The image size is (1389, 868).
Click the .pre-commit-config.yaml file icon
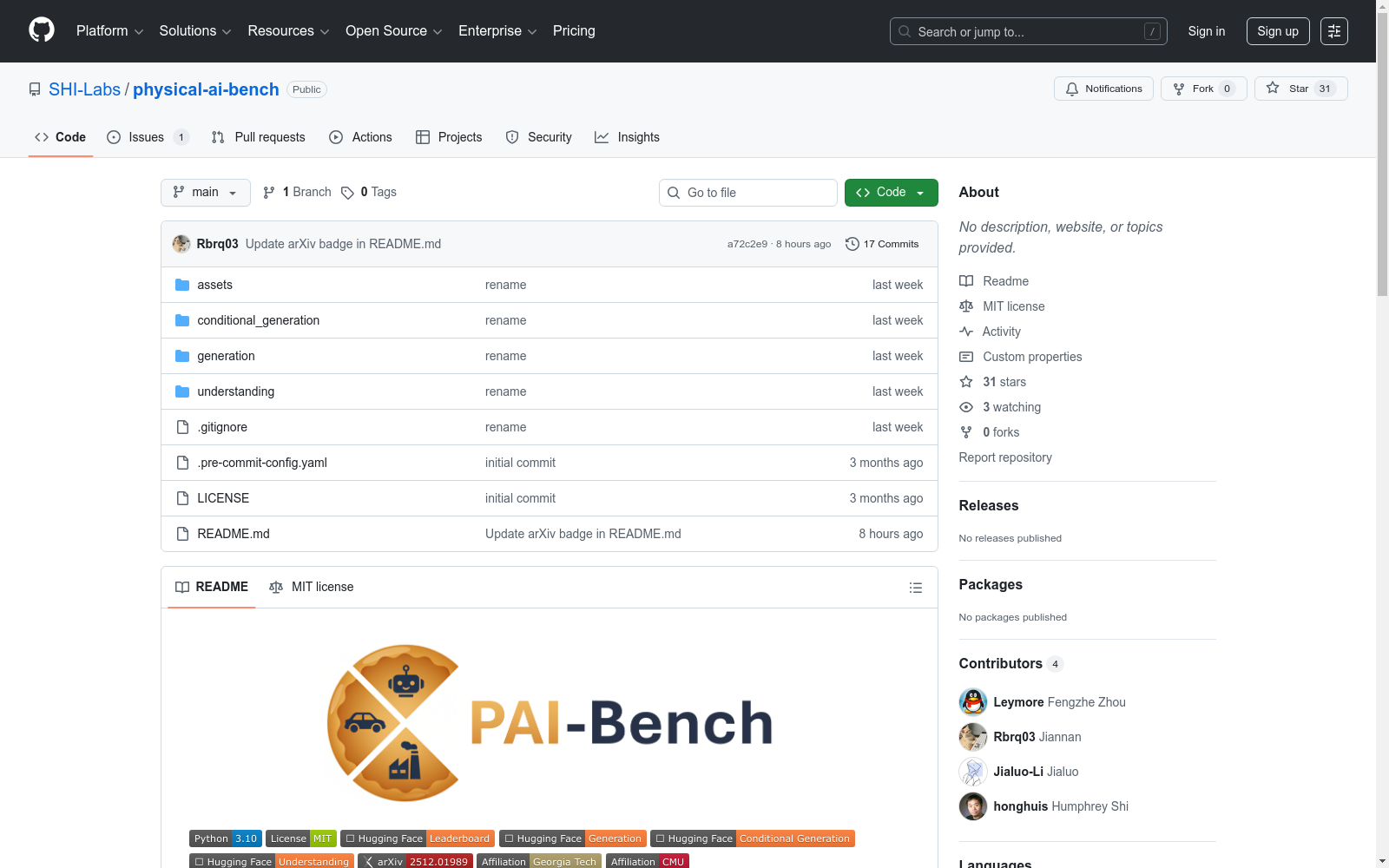pyautogui.click(x=182, y=463)
